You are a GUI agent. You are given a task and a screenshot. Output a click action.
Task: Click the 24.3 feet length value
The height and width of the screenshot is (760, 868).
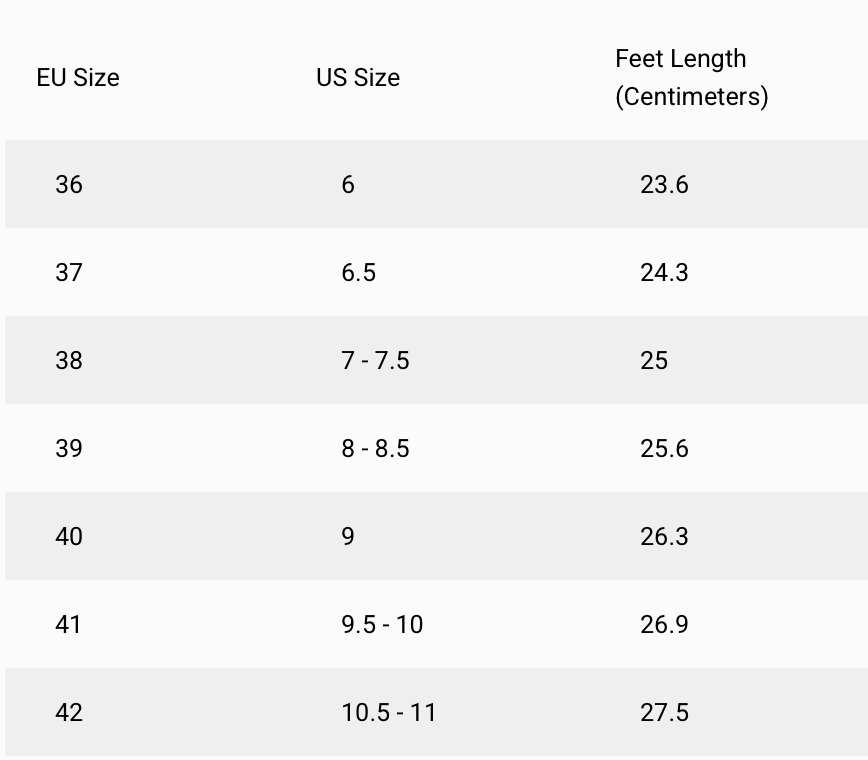664,273
